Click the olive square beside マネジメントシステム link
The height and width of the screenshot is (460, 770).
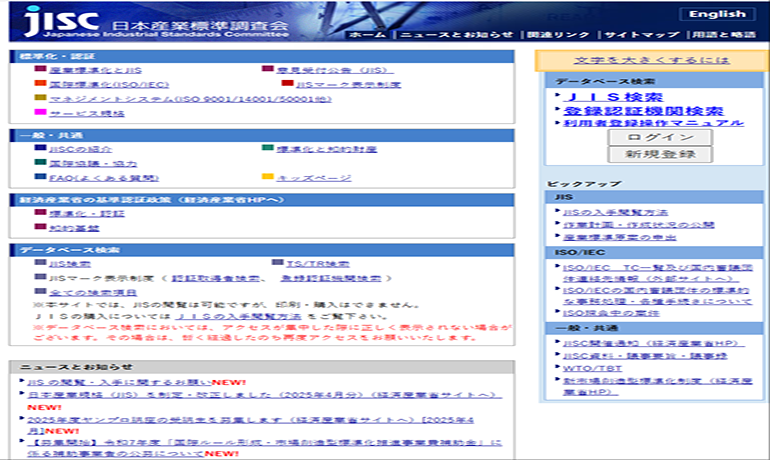[x=40, y=98]
